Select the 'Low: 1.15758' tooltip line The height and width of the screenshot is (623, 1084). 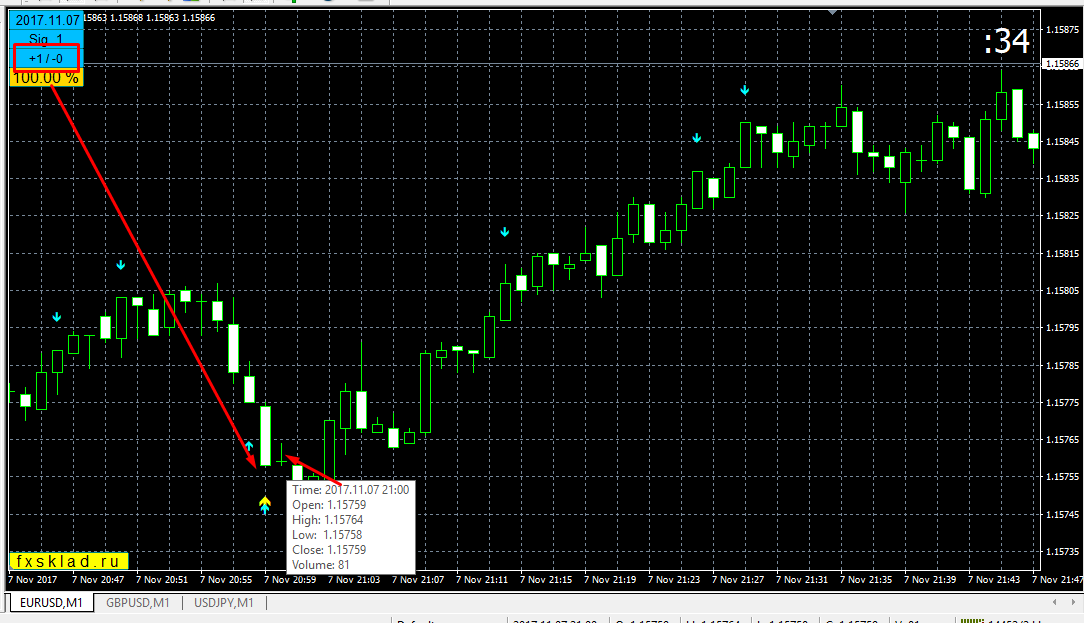327,535
